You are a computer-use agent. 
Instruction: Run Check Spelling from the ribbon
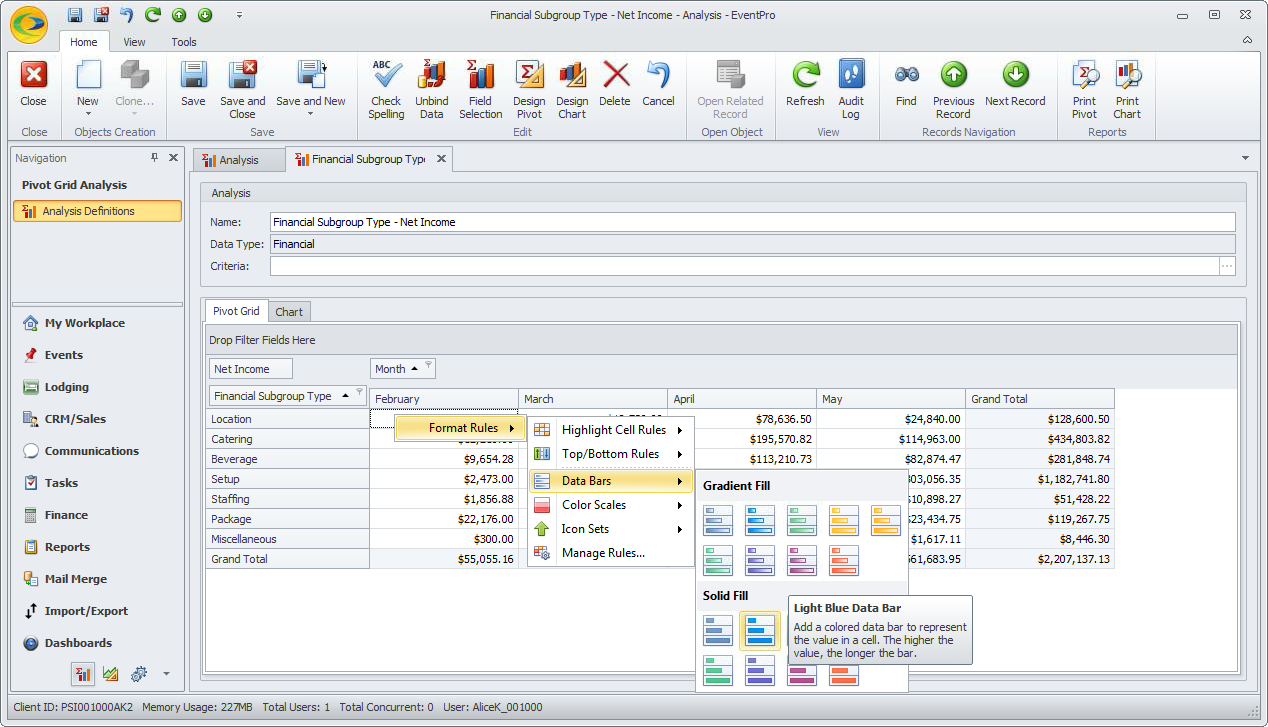(386, 88)
